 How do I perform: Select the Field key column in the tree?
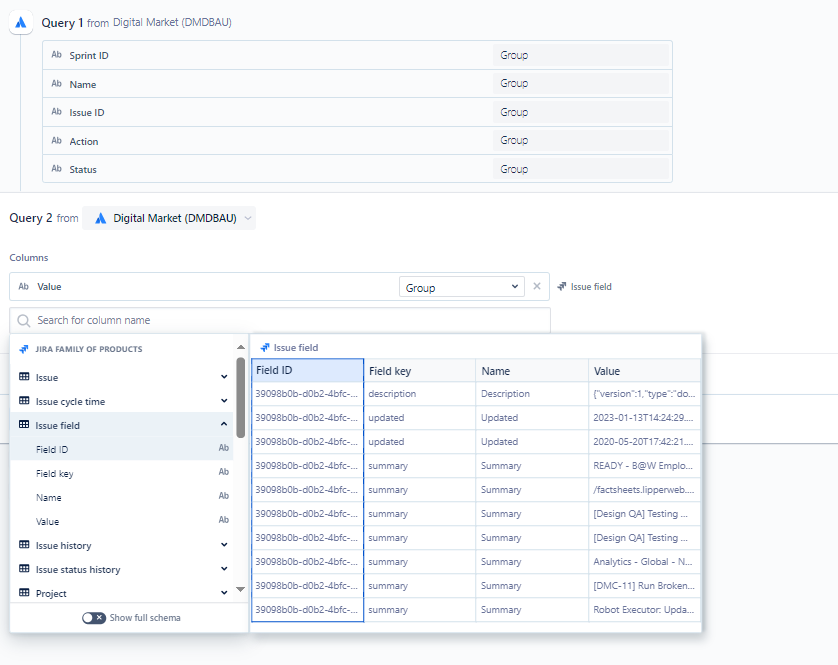tap(122, 473)
